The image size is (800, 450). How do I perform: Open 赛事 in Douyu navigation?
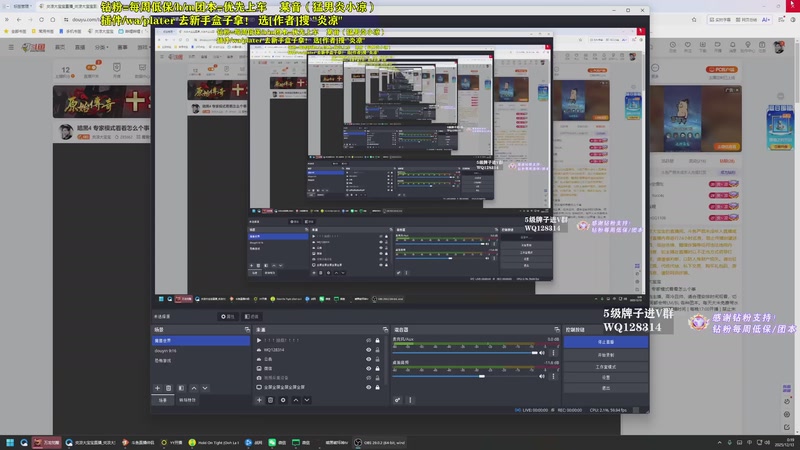[122, 47]
